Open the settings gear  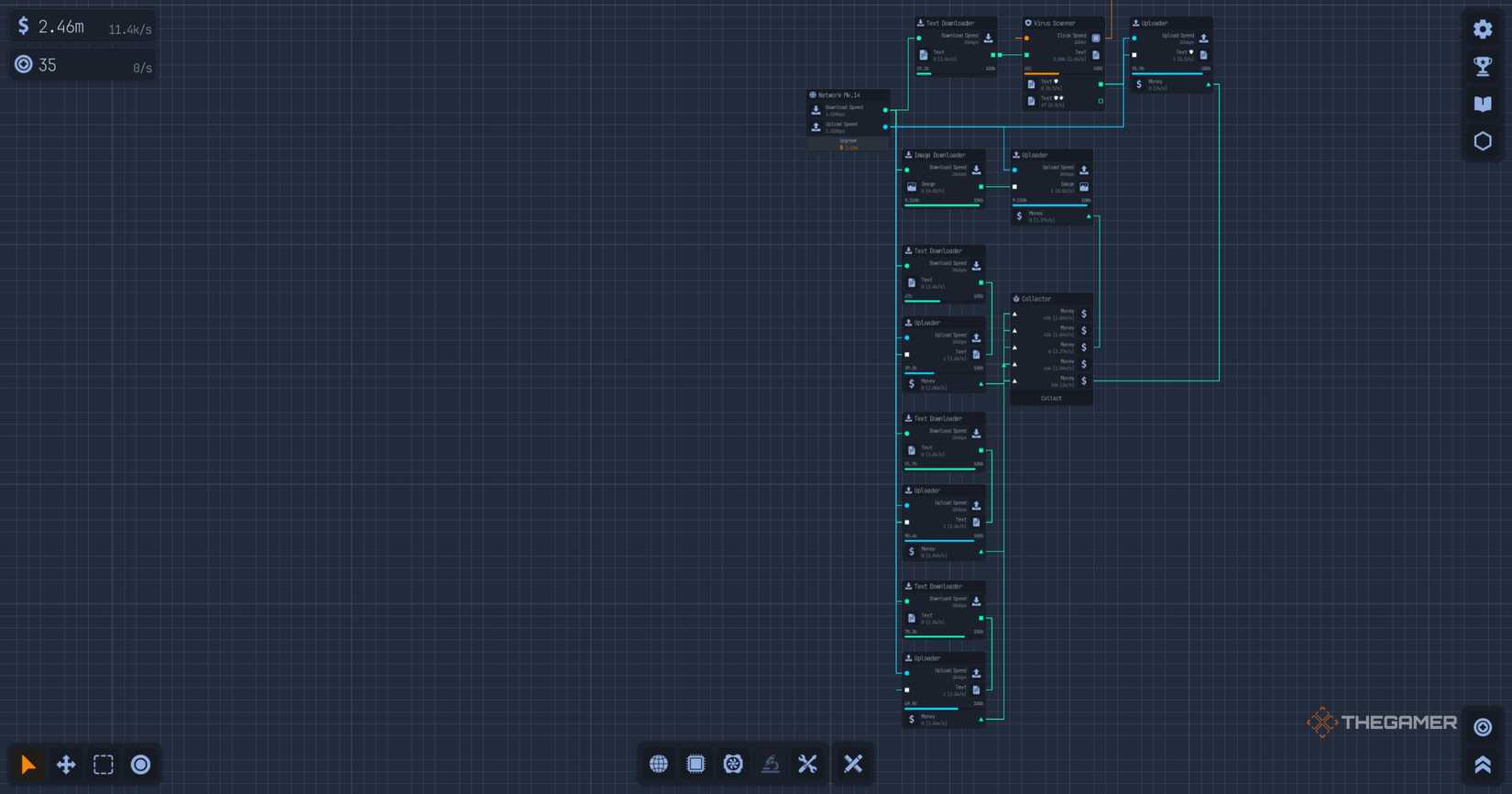(x=1482, y=29)
